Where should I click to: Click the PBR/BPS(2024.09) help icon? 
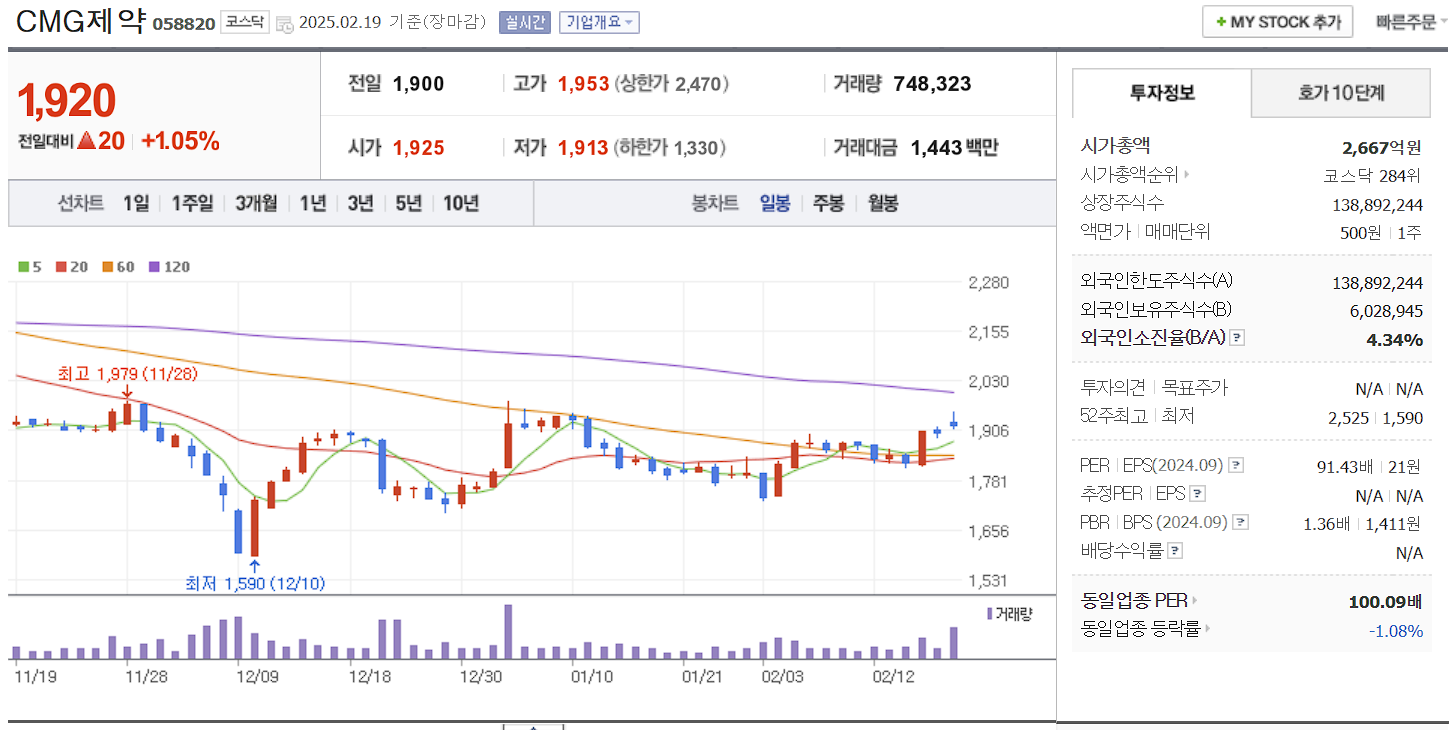[x=1240, y=522]
